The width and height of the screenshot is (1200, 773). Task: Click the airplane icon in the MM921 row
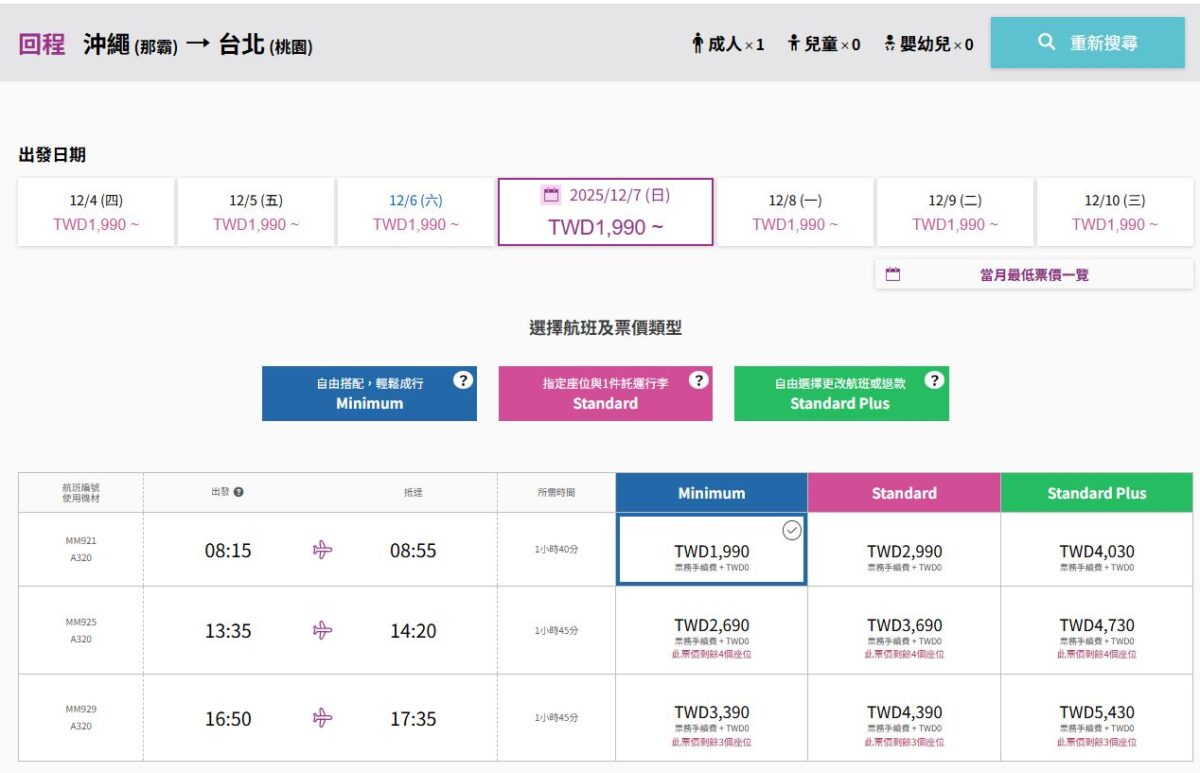coord(322,550)
